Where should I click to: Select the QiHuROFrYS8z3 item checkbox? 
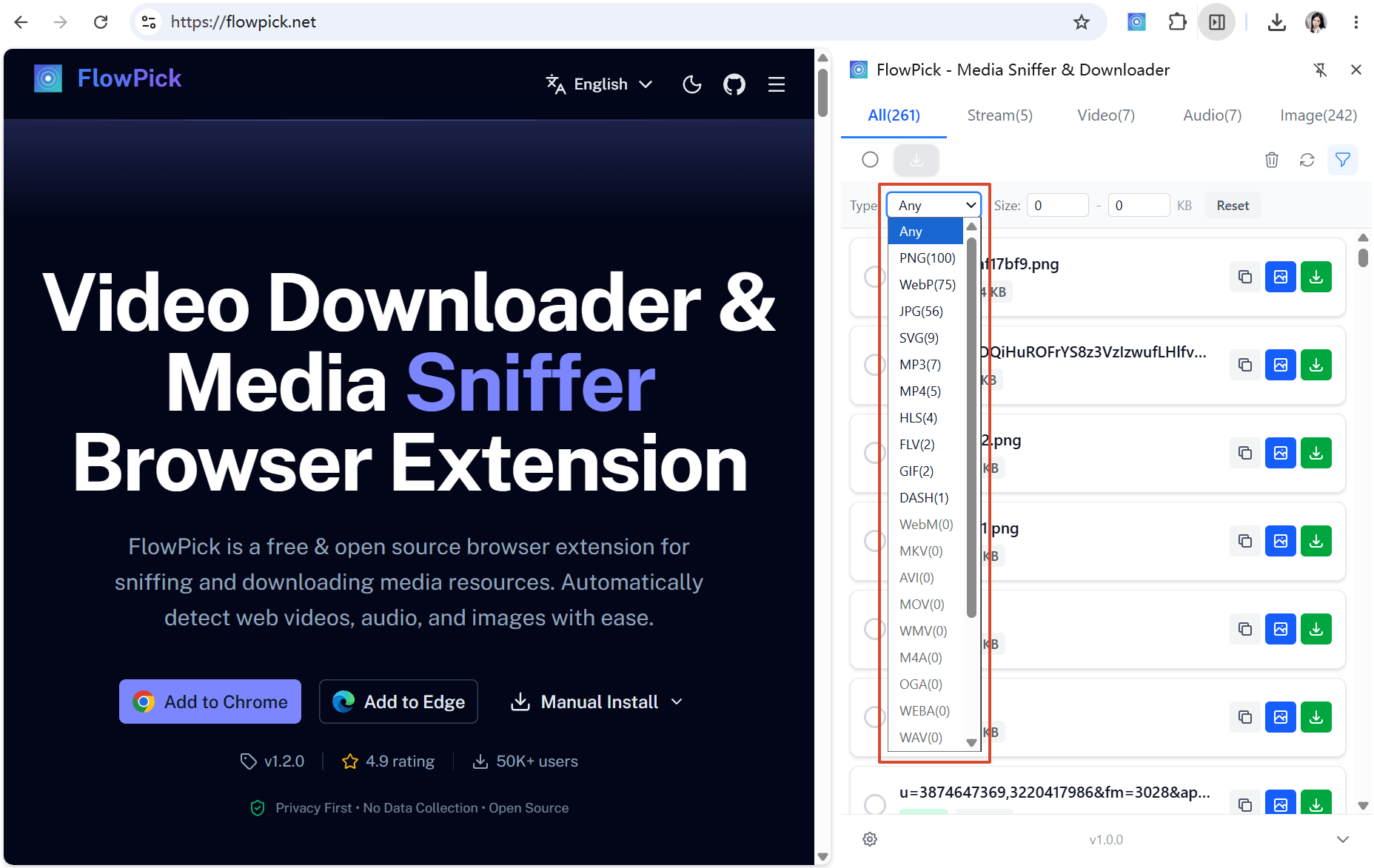click(874, 365)
